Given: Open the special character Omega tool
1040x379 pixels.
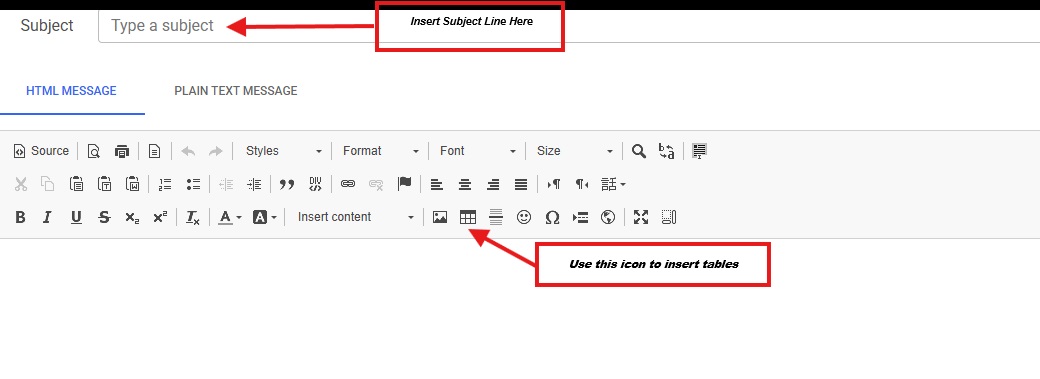Looking at the screenshot, I should point(552,217).
